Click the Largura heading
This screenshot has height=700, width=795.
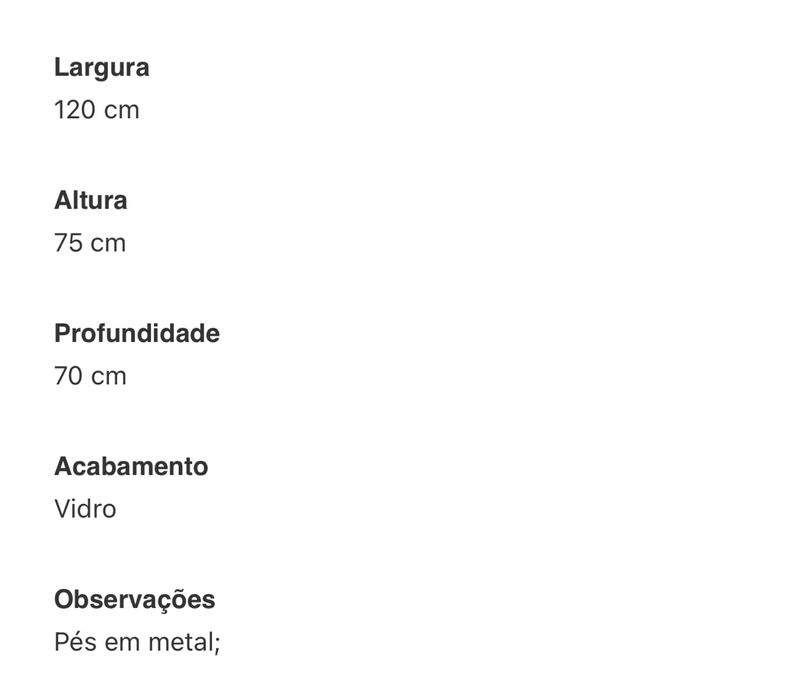click(101, 68)
